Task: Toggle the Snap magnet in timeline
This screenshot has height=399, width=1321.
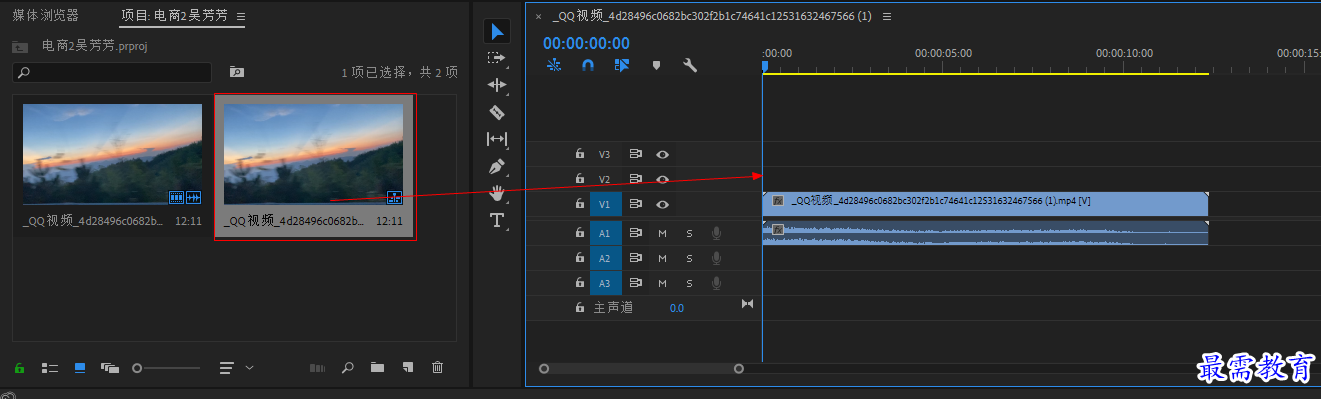Action: (x=588, y=65)
